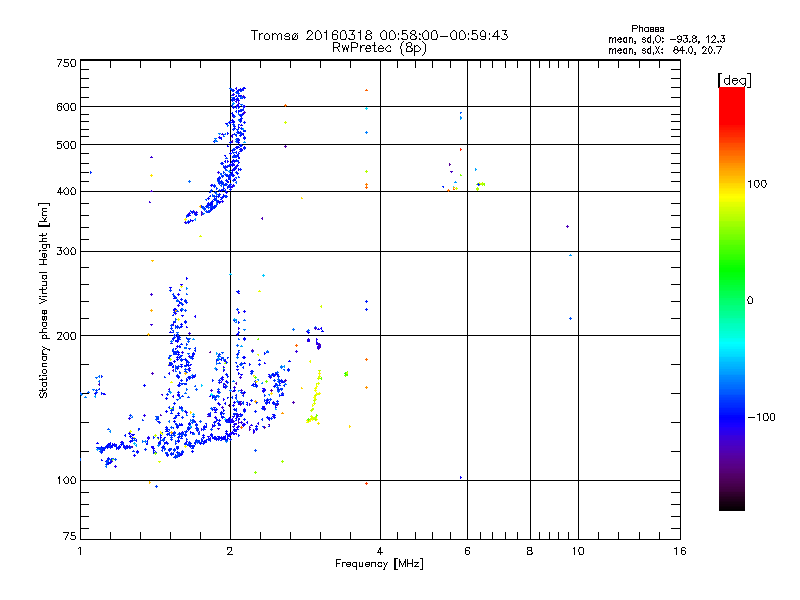800x600 pixels.
Task: Click the plot title 'Tromsø 20160318 00:58:00-00:59:43'
Action: click(379, 35)
